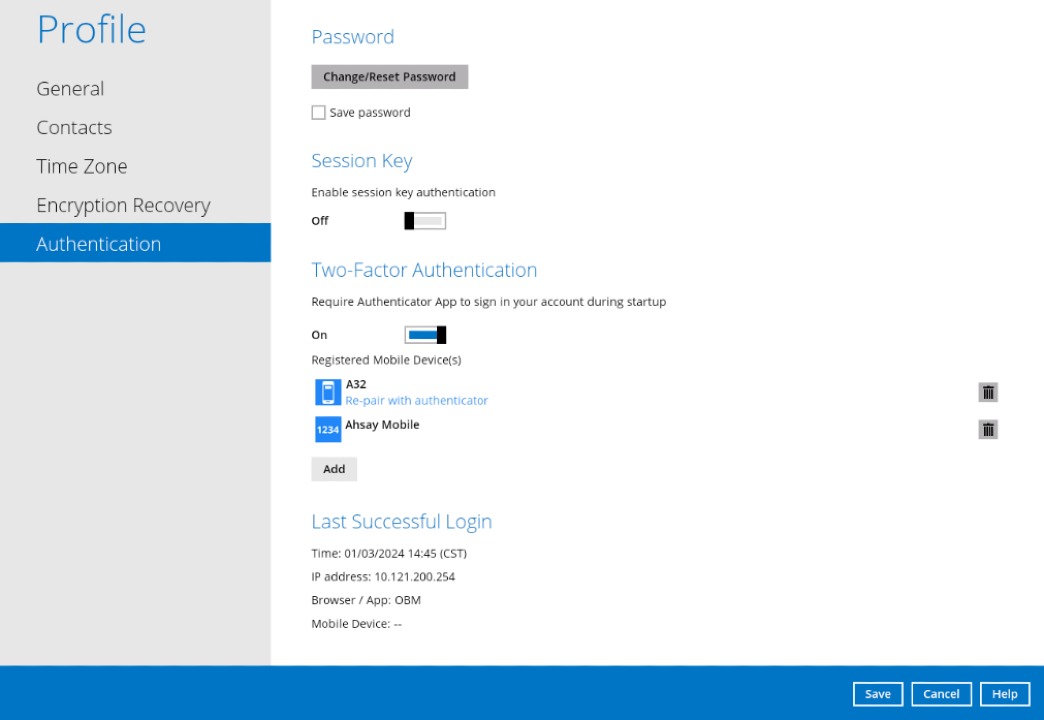Enable session key authentication switch

point(425,221)
